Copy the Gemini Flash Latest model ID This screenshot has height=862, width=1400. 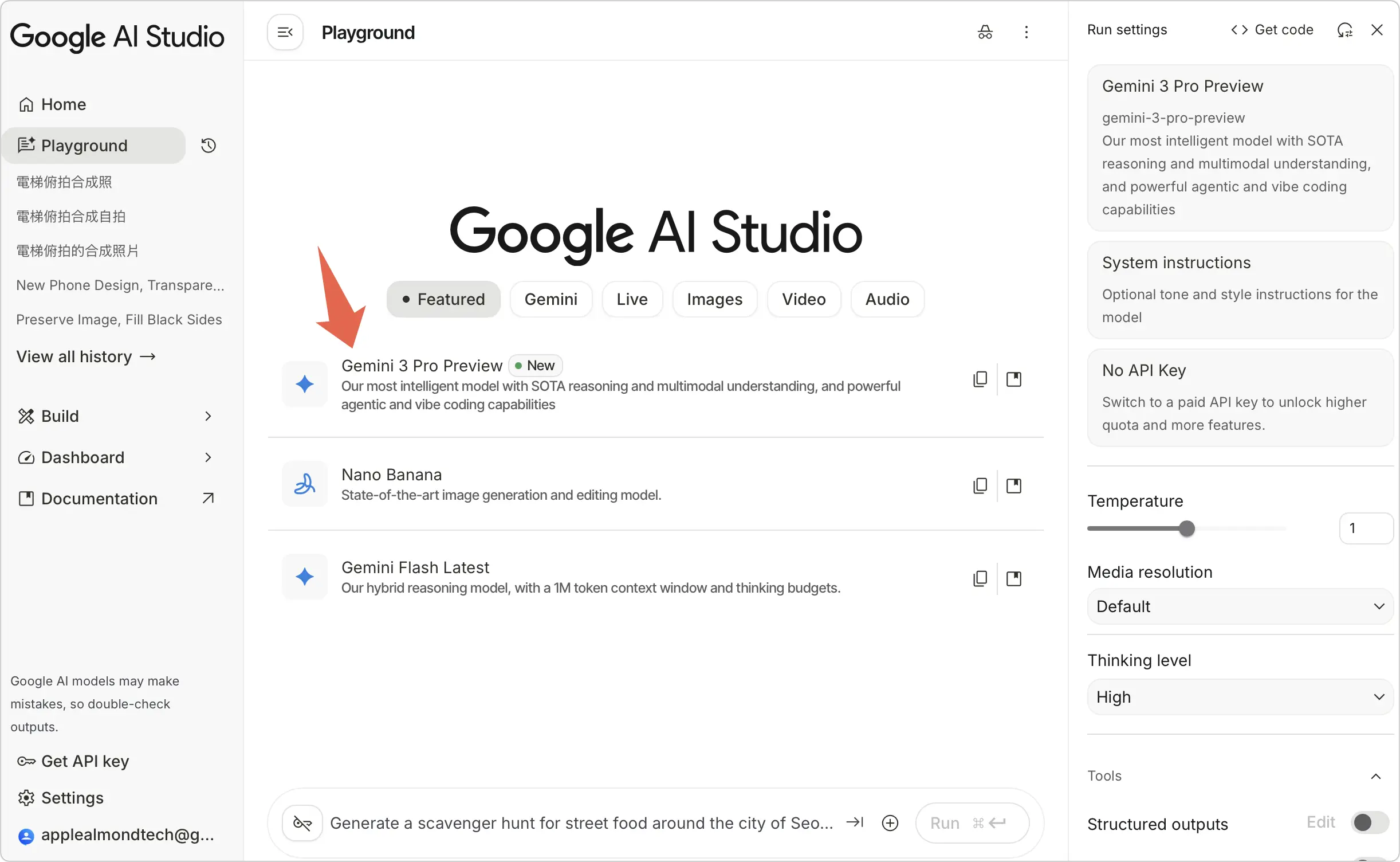pos(980,578)
